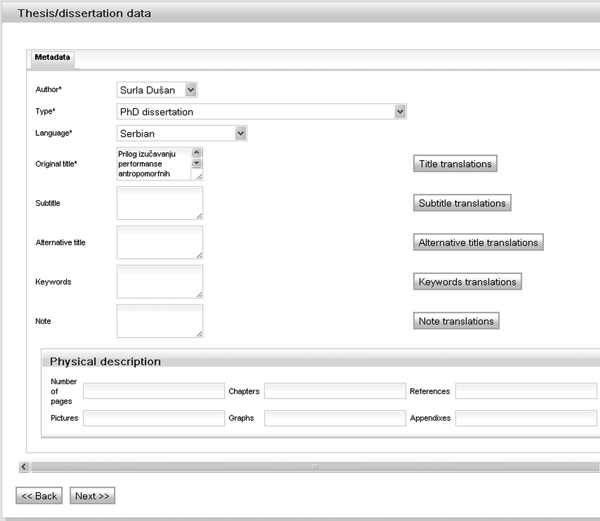The image size is (600, 521).
Task: Click into the Keywords text area
Action: tap(159, 282)
